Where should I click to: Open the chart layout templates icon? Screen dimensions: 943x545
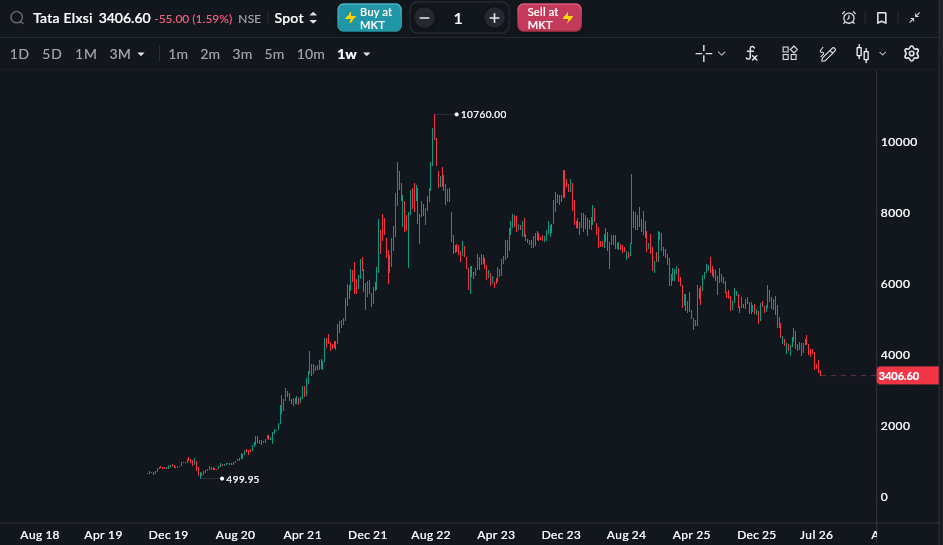[x=790, y=54]
